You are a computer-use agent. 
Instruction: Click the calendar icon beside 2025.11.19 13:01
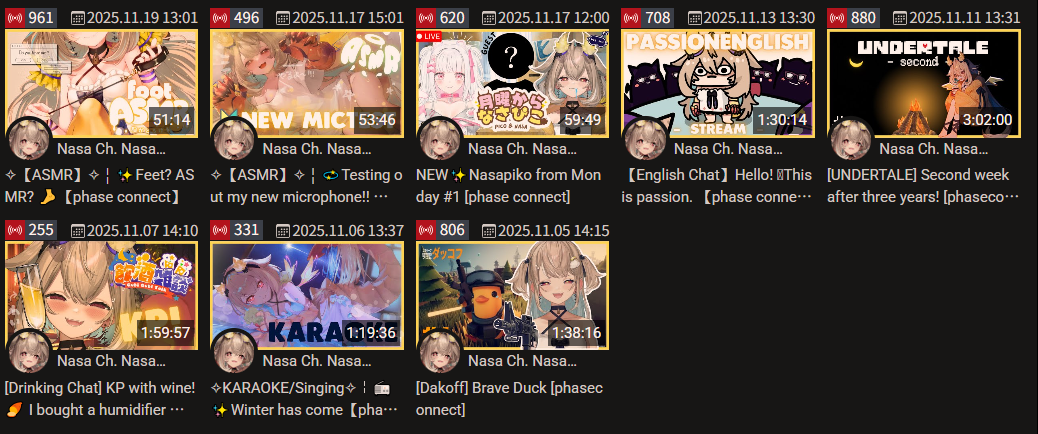click(78, 18)
